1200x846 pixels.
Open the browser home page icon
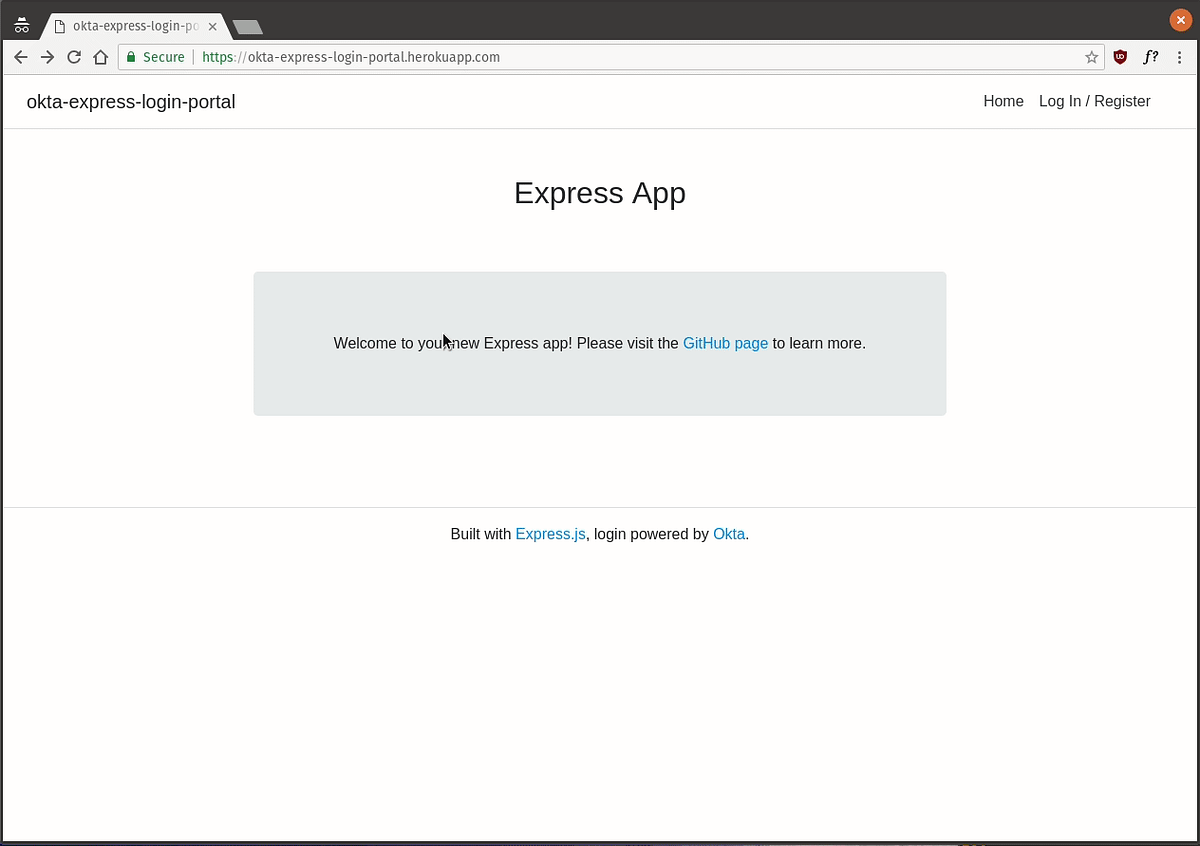coord(100,57)
